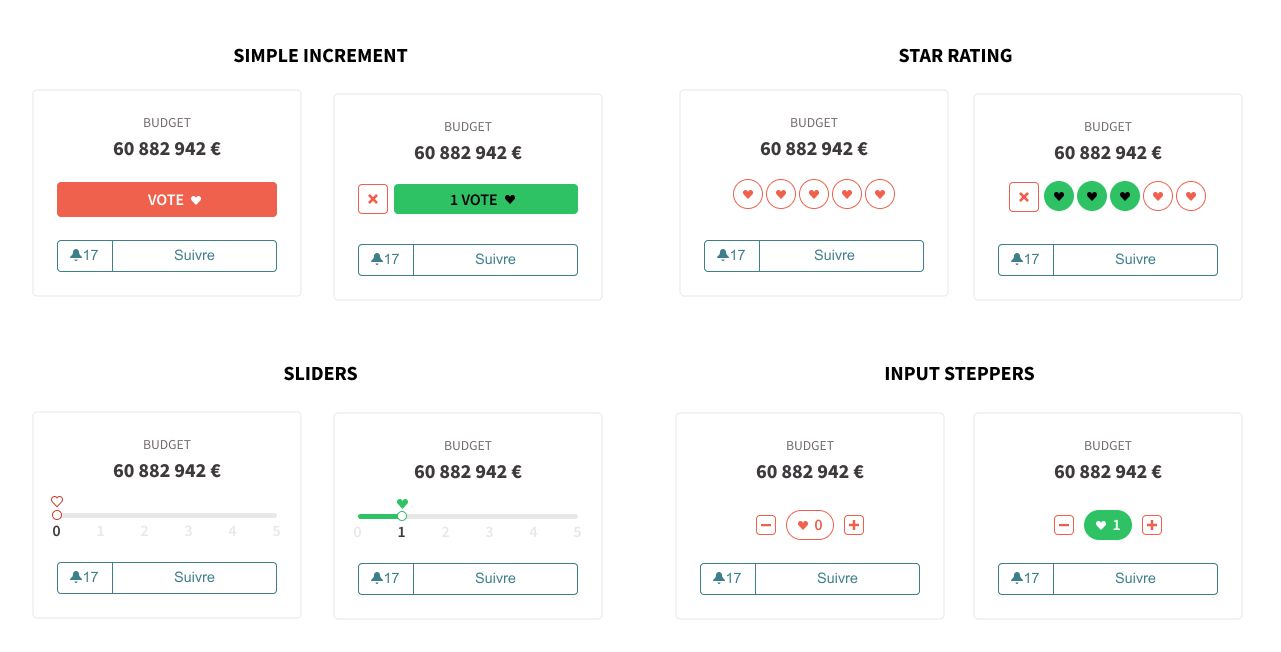1281x652 pixels.
Task: Clear rating with red X beside green hearts
Action: tap(1024, 197)
